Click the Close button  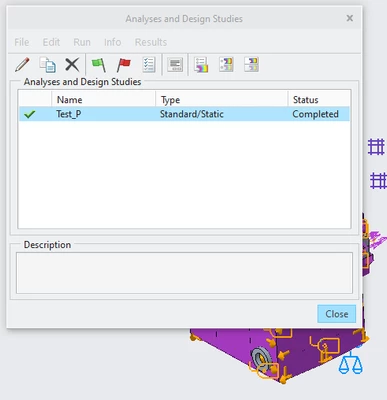coord(337,314)
